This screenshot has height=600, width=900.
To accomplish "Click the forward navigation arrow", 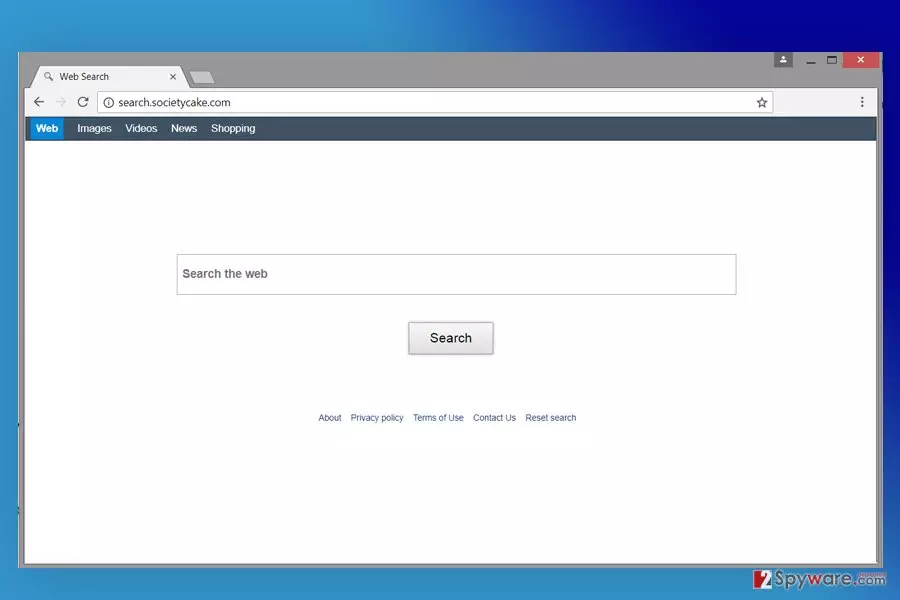I will (x=61, y=102).
